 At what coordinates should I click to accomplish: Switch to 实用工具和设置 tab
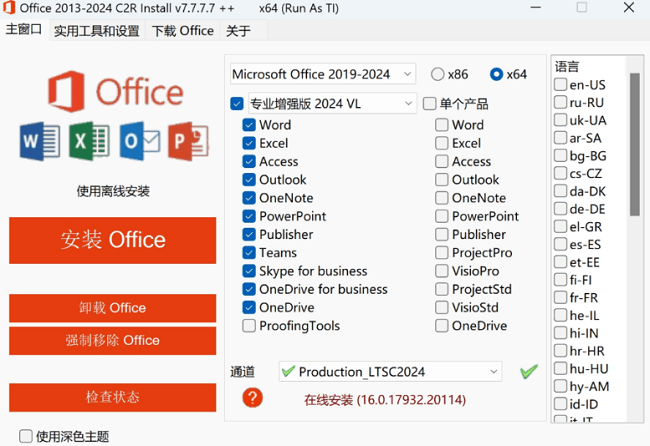[97, 31]
